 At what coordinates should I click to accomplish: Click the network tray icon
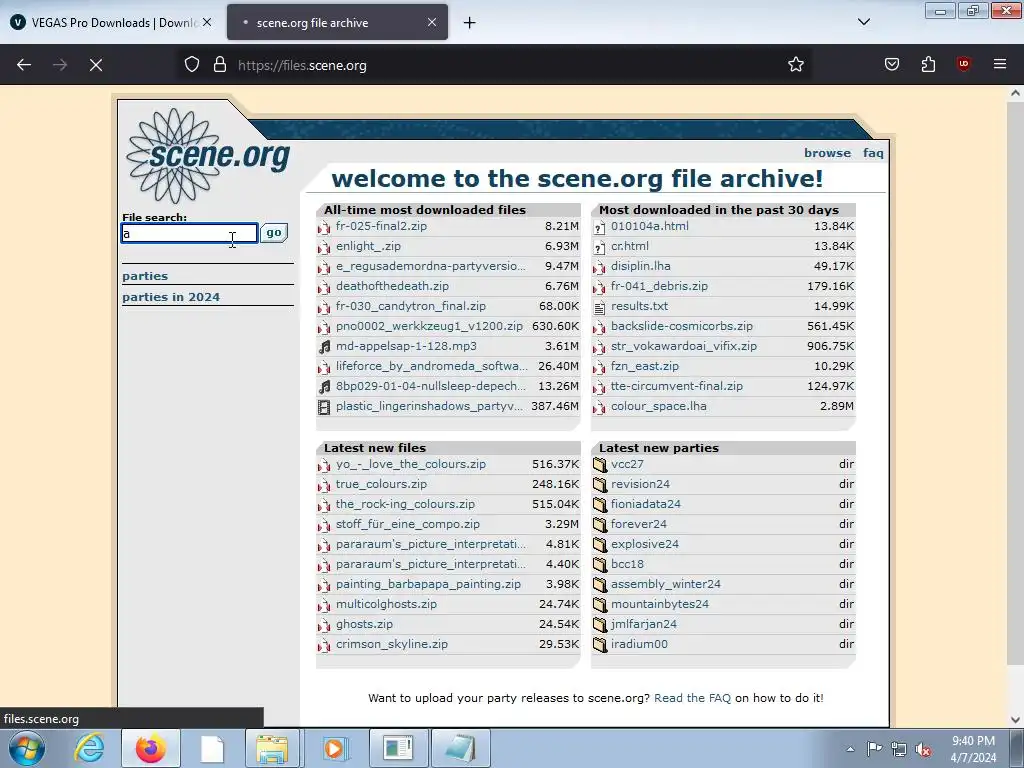coord(899,750)
